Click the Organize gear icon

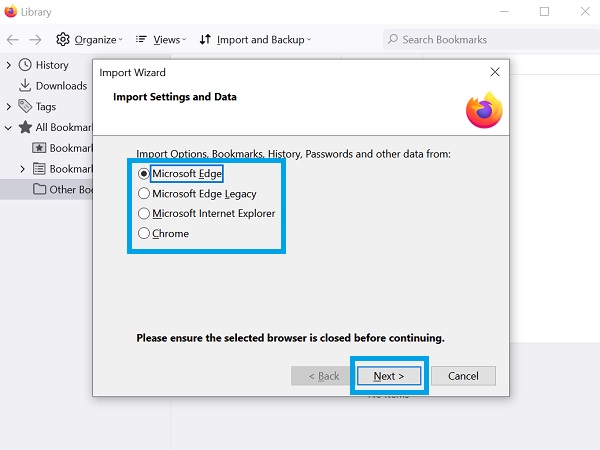pos(63,40)
